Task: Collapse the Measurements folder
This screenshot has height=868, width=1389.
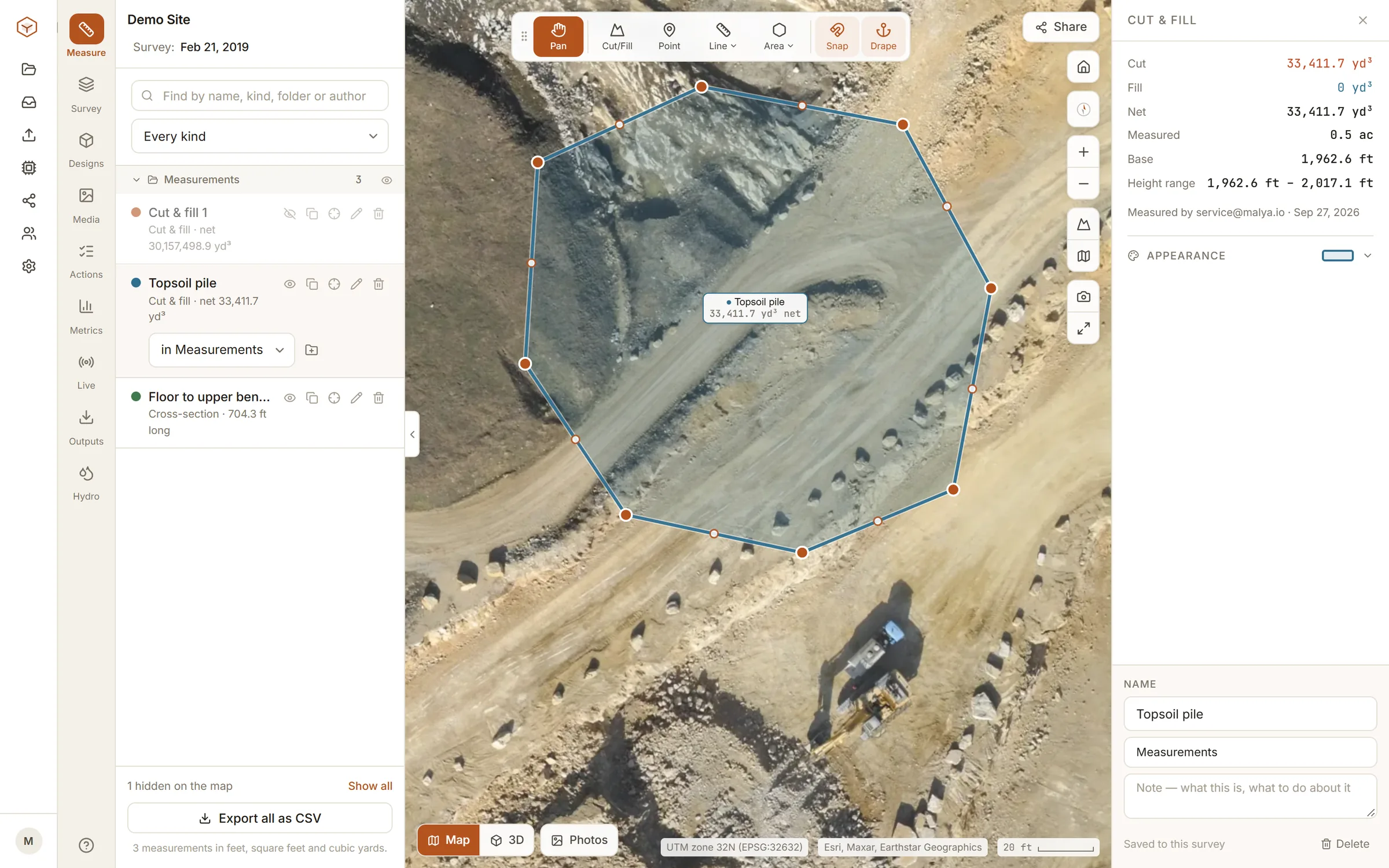Action: tap(137, 180)
